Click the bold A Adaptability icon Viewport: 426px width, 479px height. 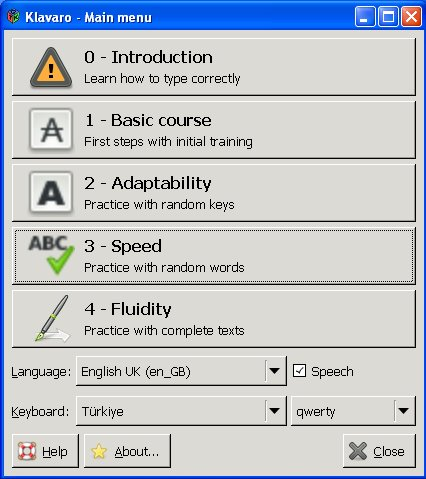coord(51,192)
